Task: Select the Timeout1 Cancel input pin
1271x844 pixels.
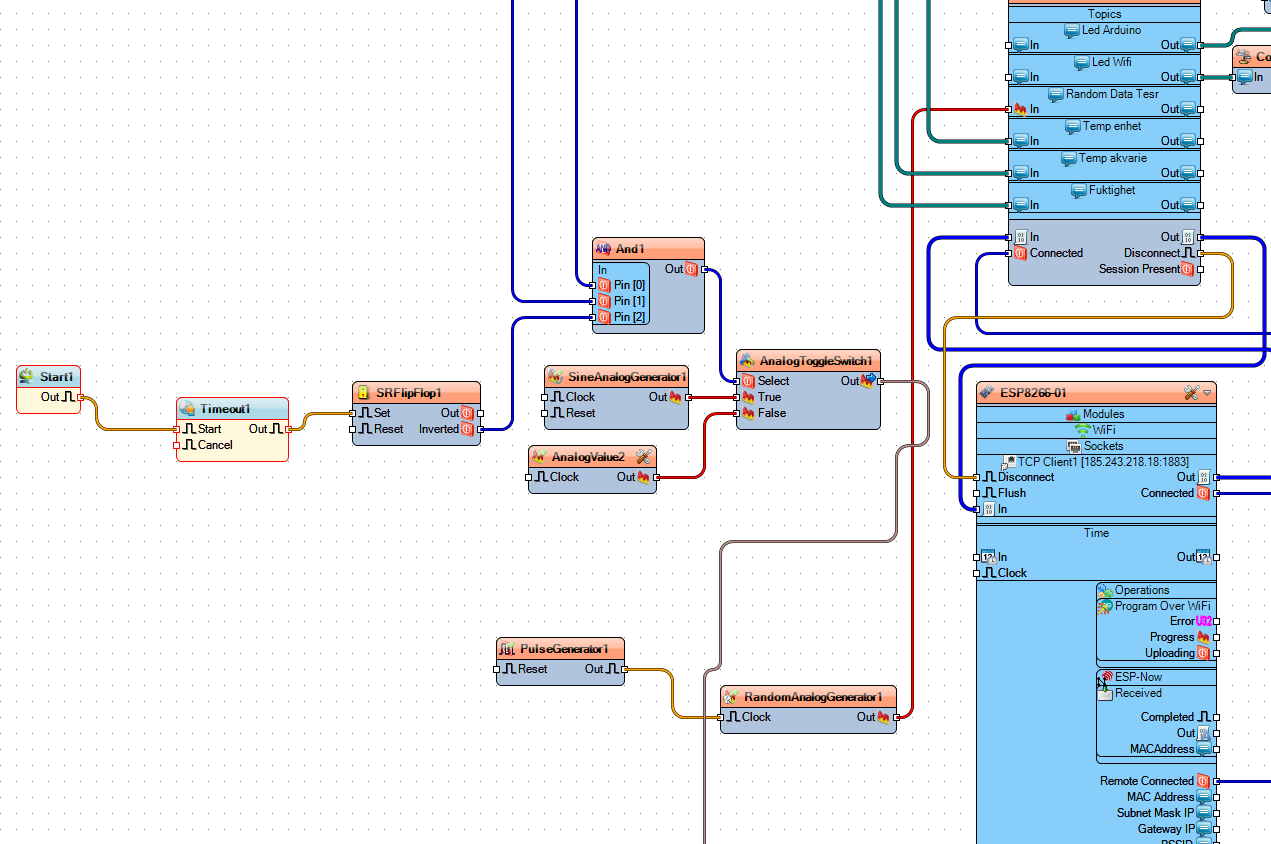Action: coord(176,445)
